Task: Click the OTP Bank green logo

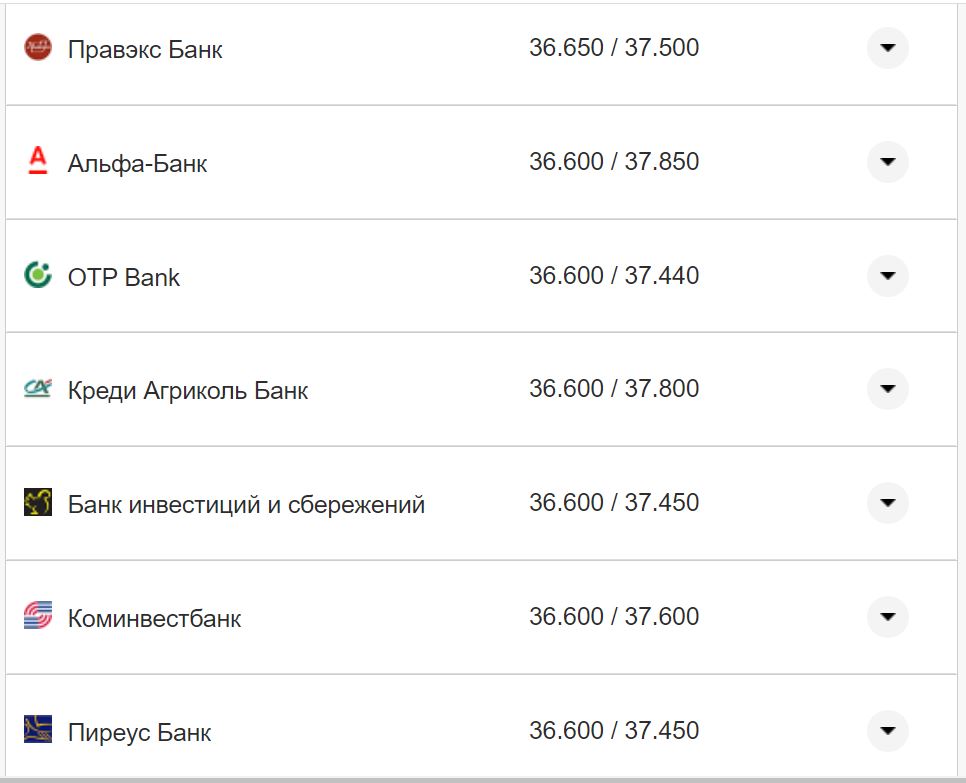Action: coord(37,275)
